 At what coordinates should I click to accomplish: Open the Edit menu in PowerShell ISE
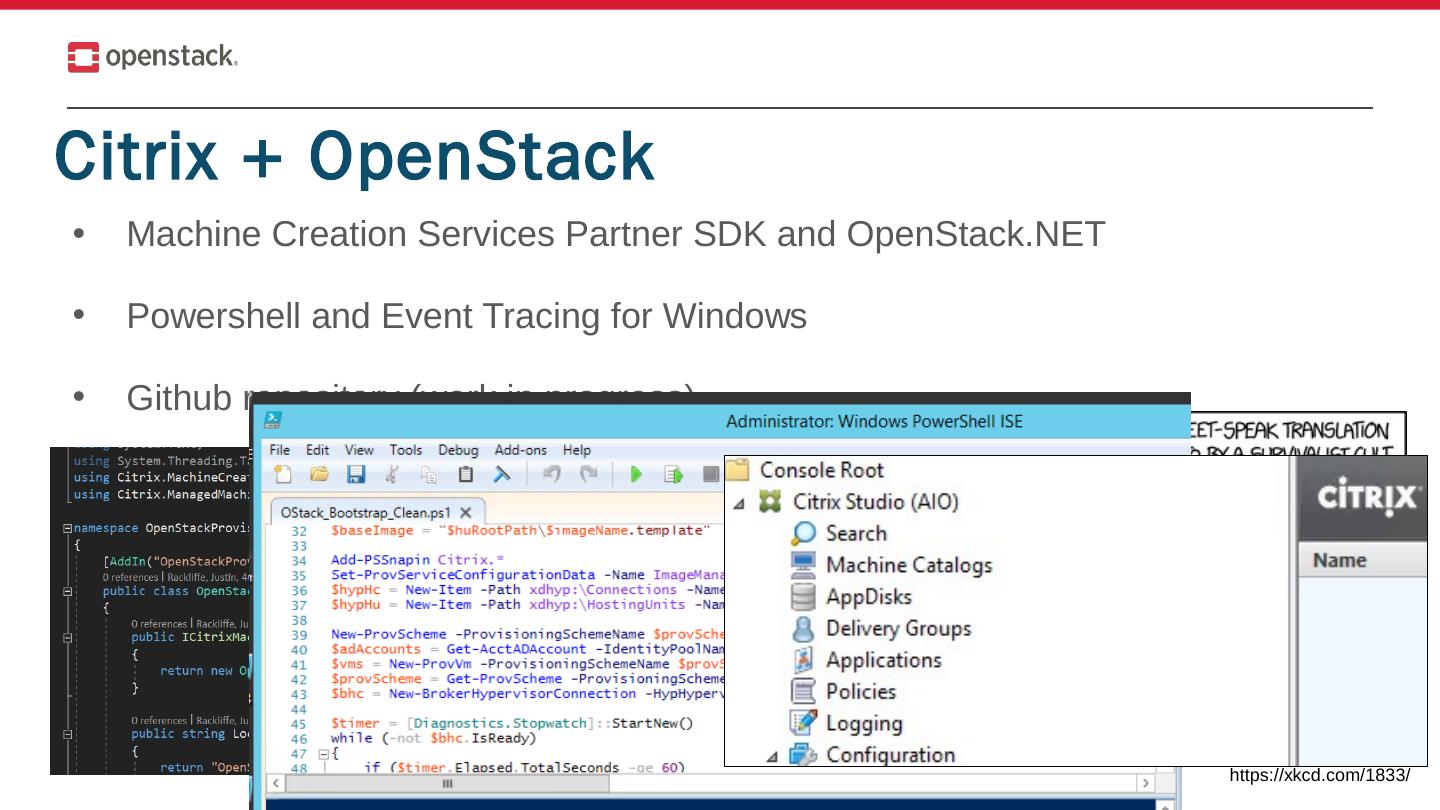point(318,450)
